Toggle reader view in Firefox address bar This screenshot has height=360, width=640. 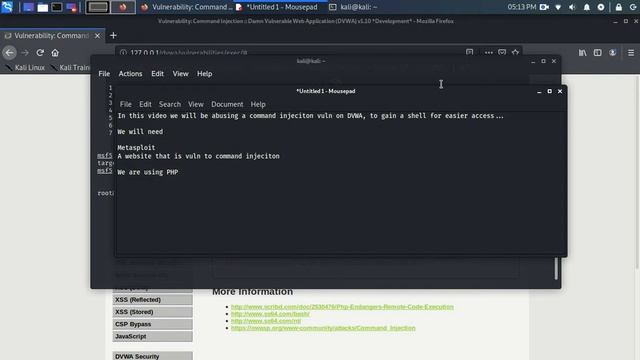click(469, 52)
